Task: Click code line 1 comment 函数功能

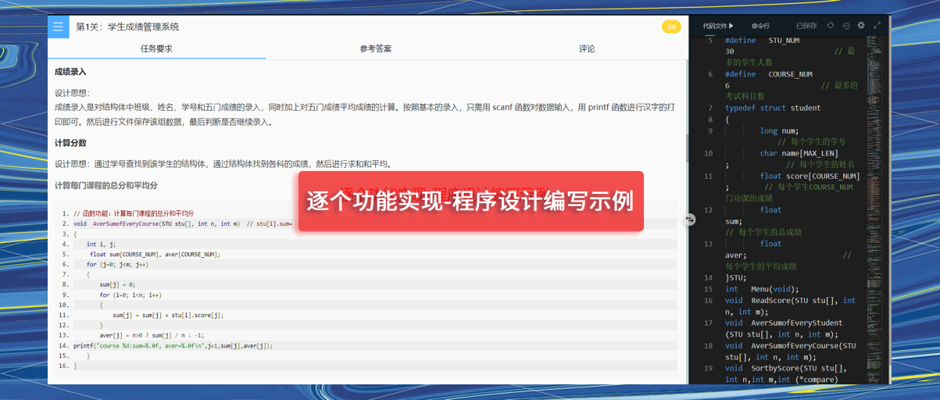Action: pyautogui.click(x=133, y=213)
